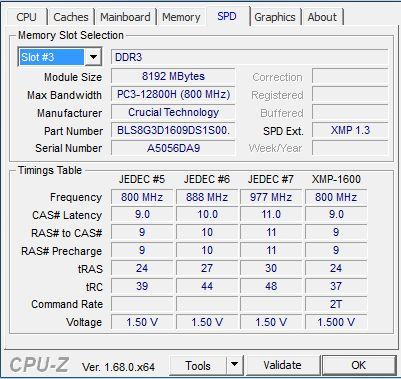Click the JEDEC #5 800 MHz frequency cell

142,197
